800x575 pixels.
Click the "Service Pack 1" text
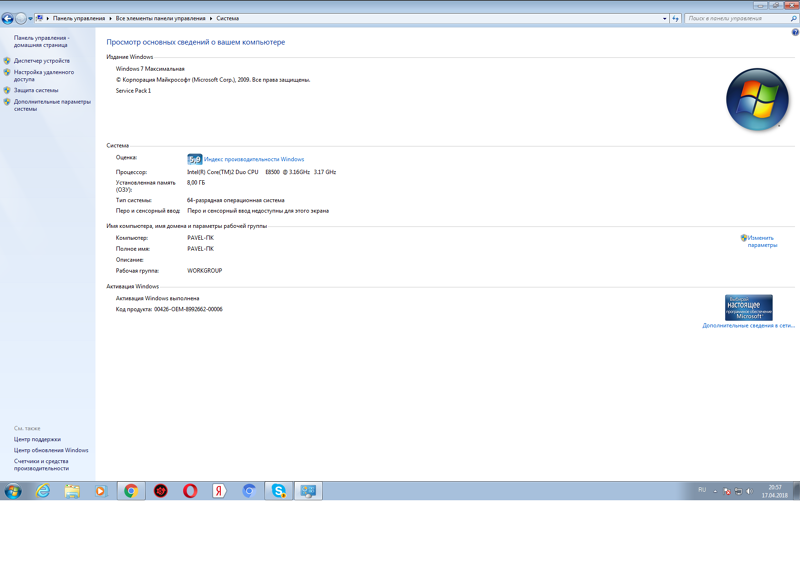(x=133, y=91)
